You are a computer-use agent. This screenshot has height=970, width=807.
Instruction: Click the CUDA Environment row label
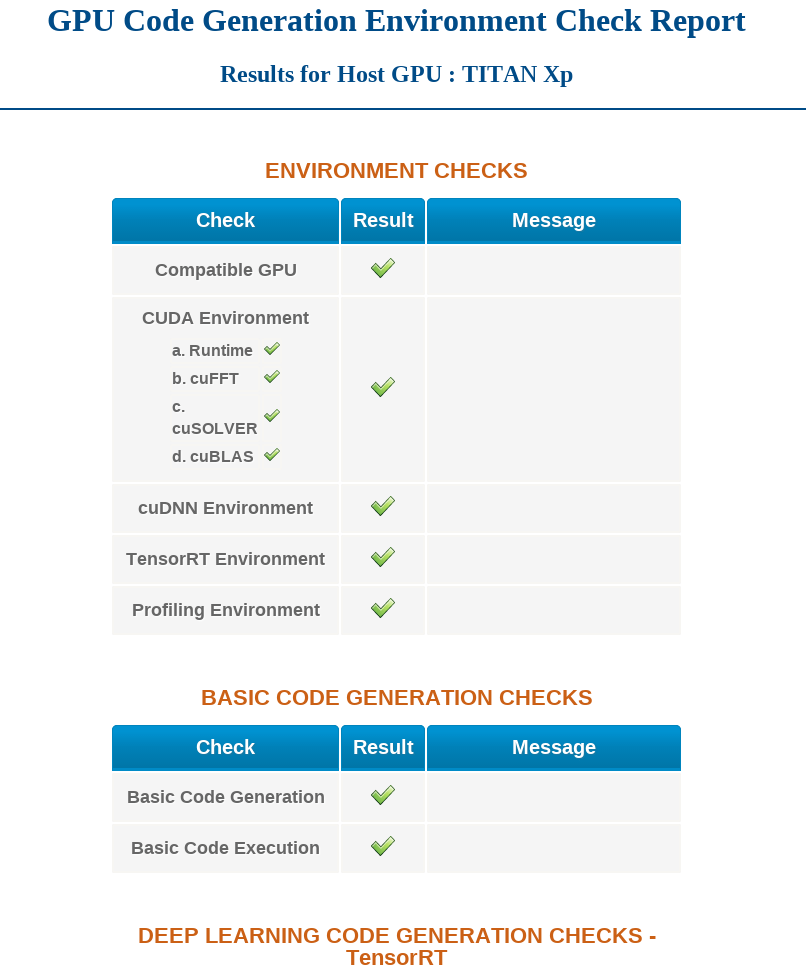[225, 317]
